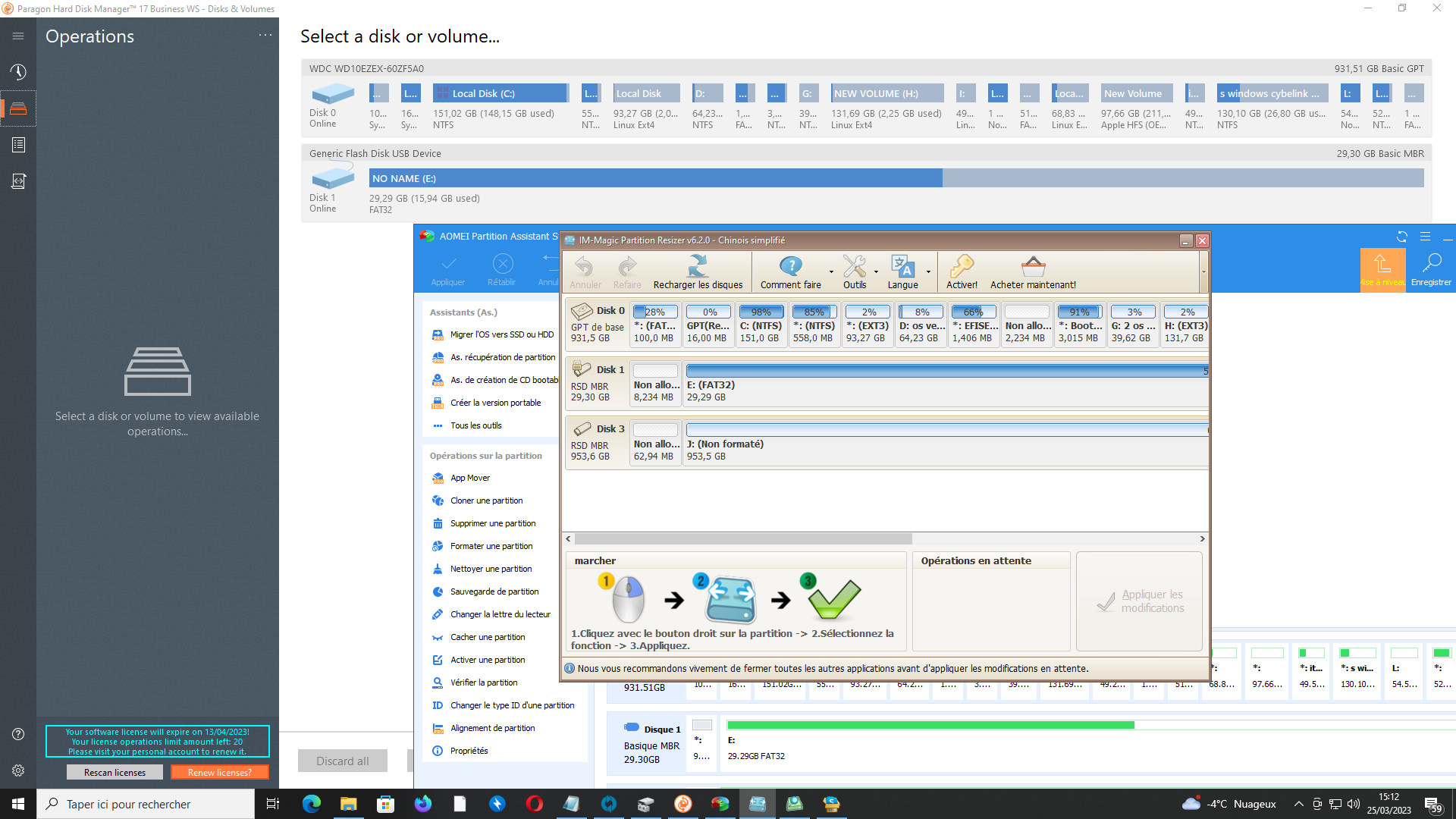The image size is (1456, 819).
Task: Select NEW VOLUME (H:) in Paragon
Action: [887, 93]
